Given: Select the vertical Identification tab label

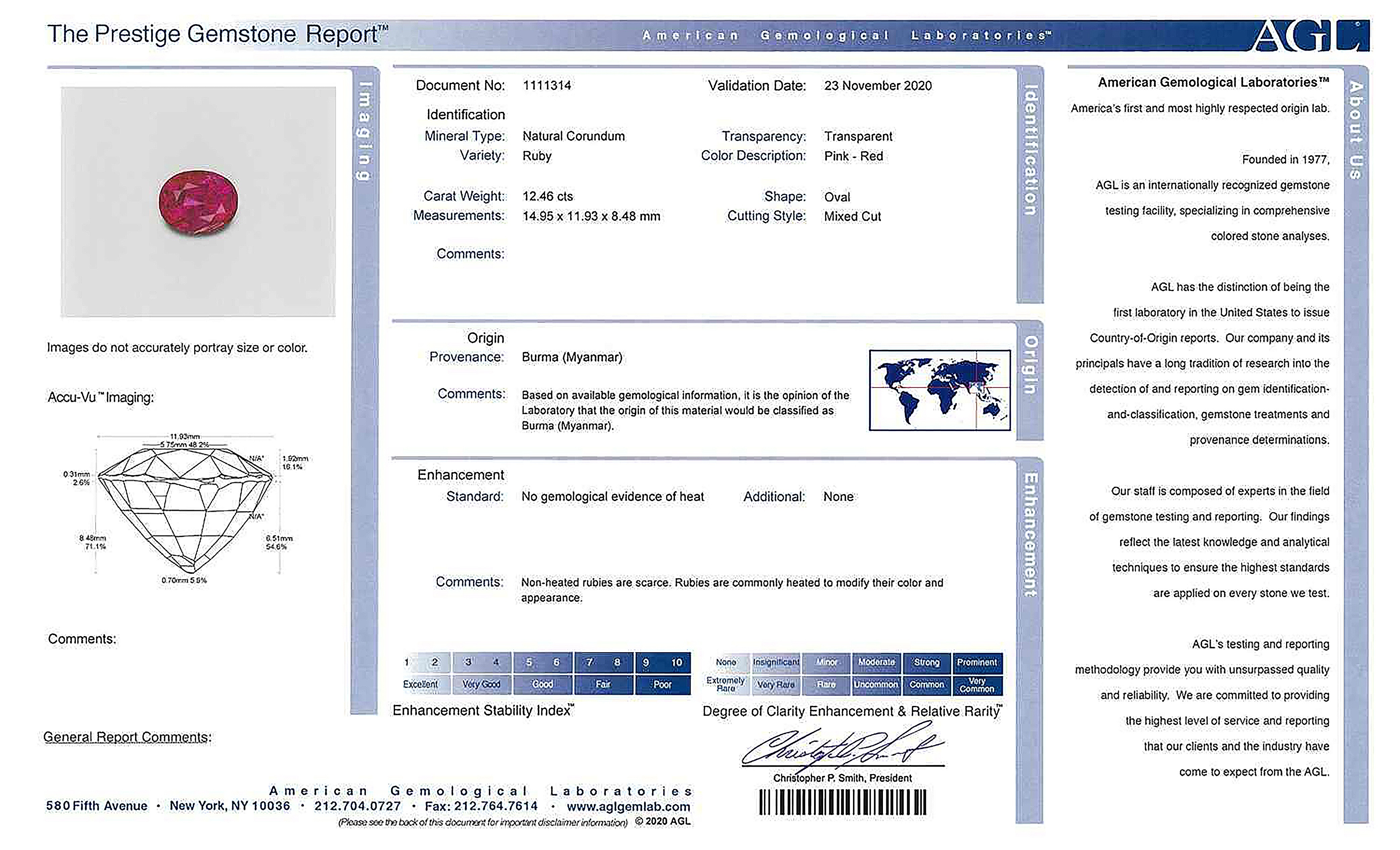Looking at the screenshot, I should coord(1030,150).
